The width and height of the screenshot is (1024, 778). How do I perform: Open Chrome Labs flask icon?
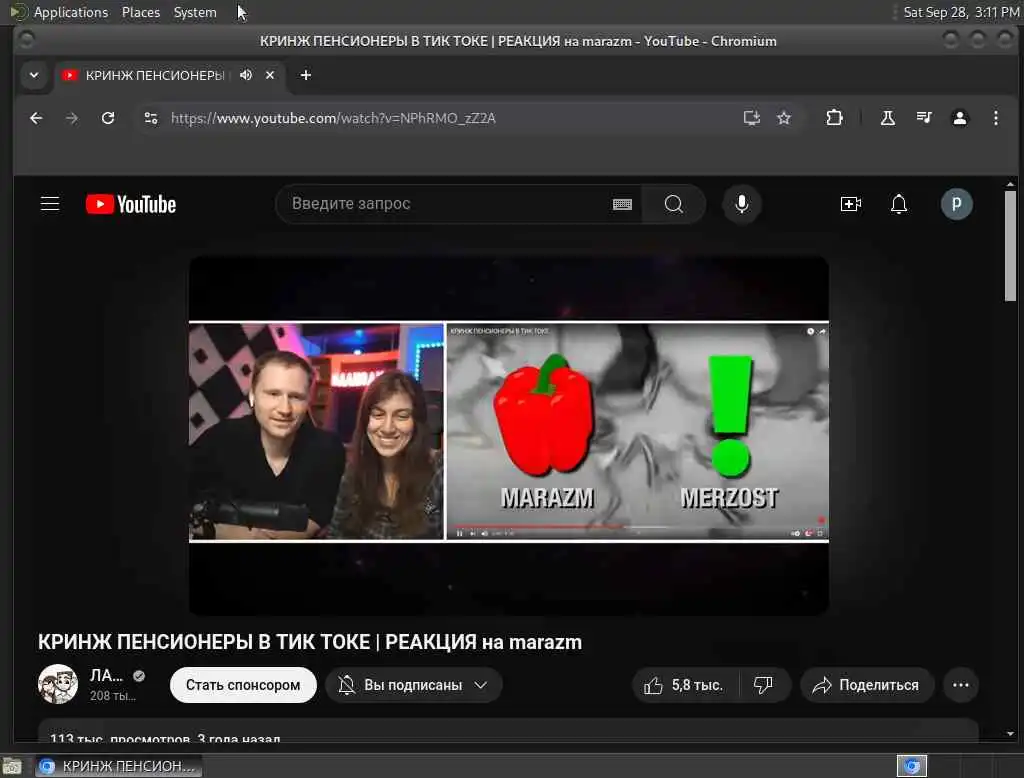click(x=888, y=118)
